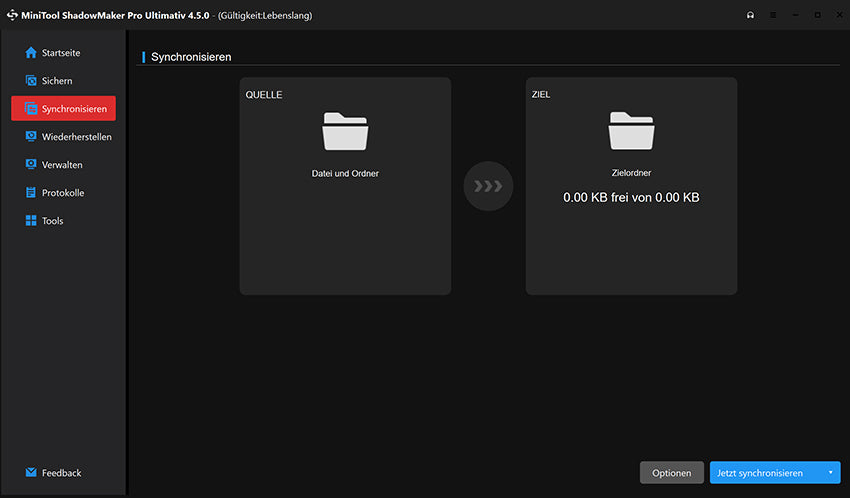Maximize the ShadowMaker window
The image size is (850, 498).
[x=817, y=15]
